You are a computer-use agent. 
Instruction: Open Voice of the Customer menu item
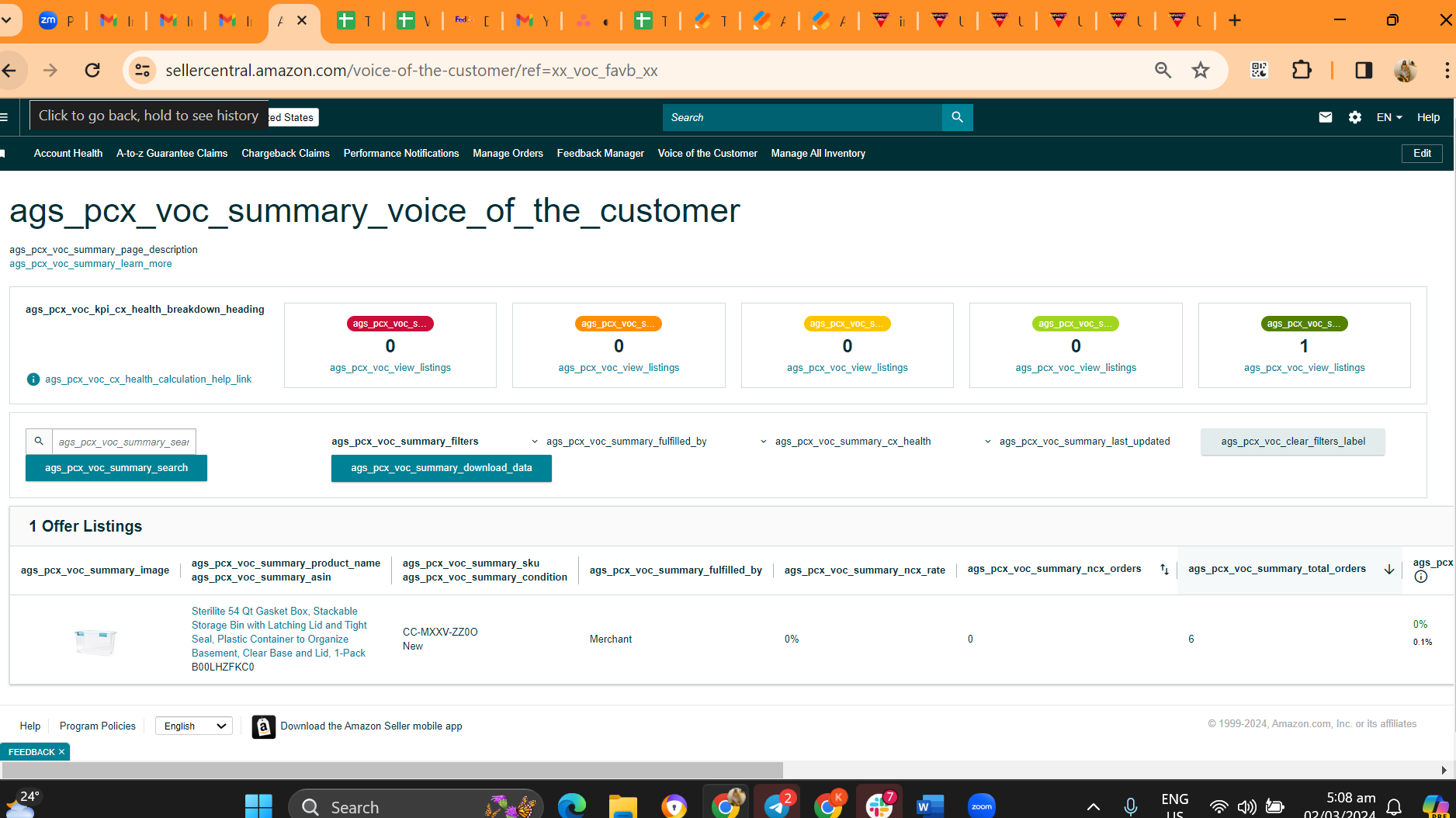(708, 154)
